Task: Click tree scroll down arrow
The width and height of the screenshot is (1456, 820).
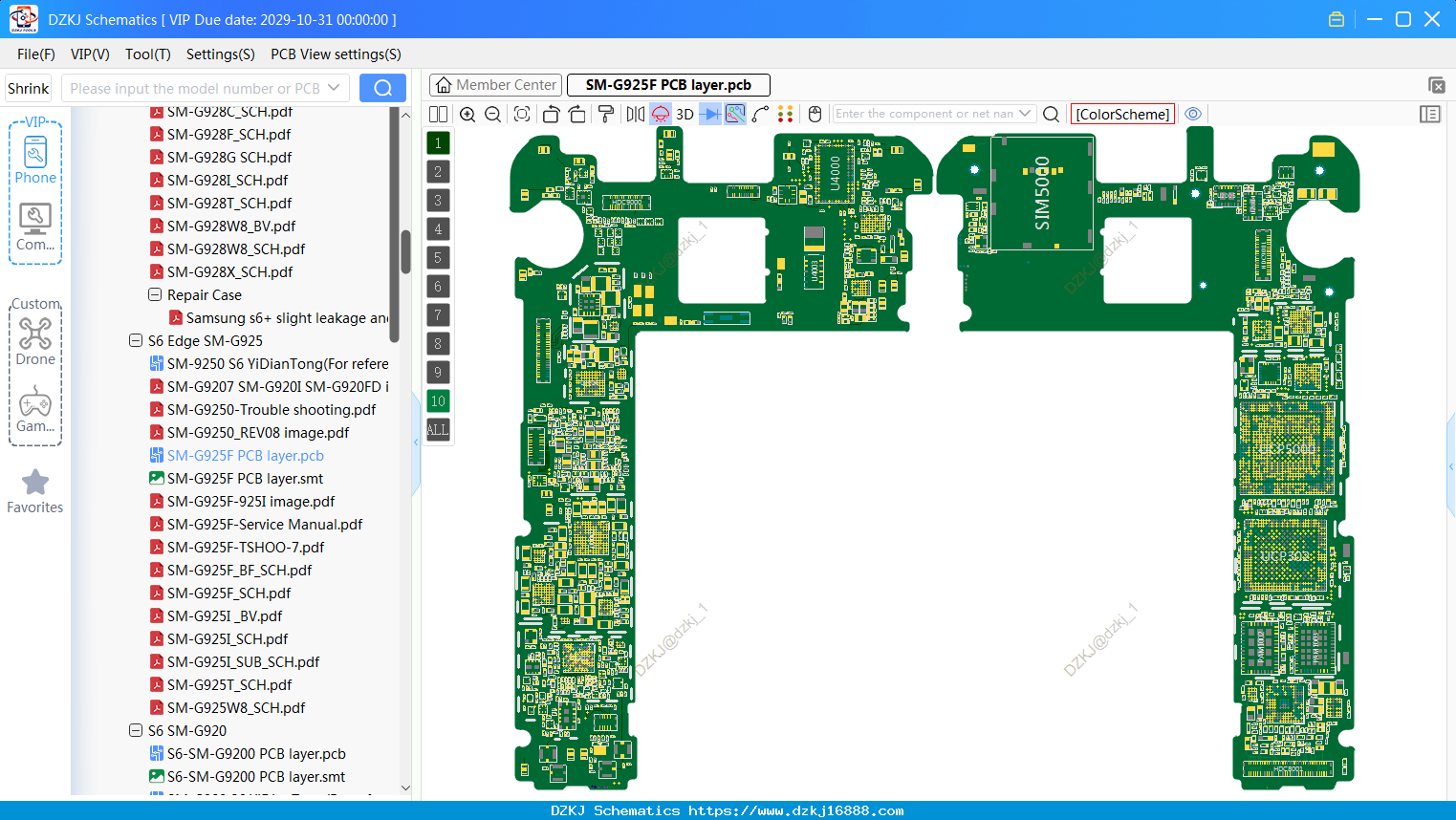Action: 405,788
